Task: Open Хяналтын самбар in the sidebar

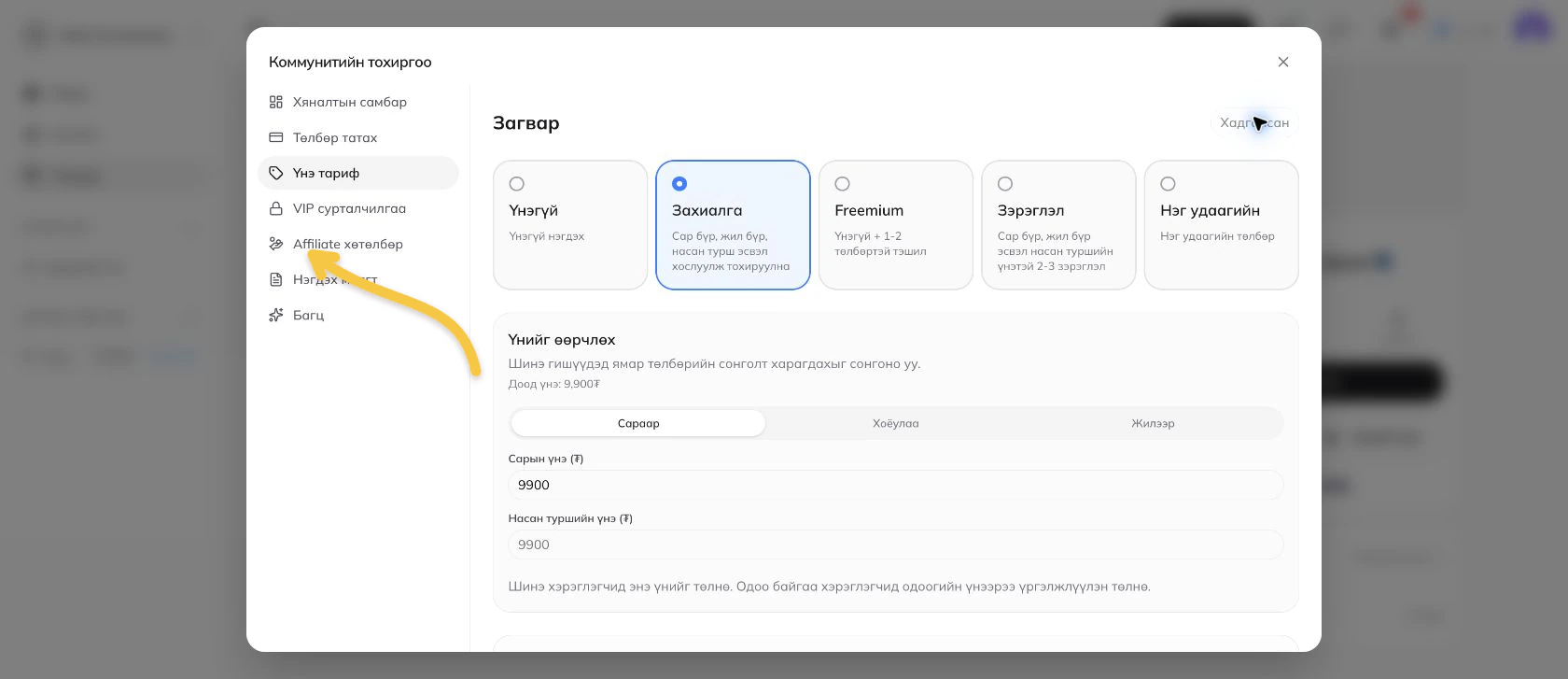Action: pos(358,102)
